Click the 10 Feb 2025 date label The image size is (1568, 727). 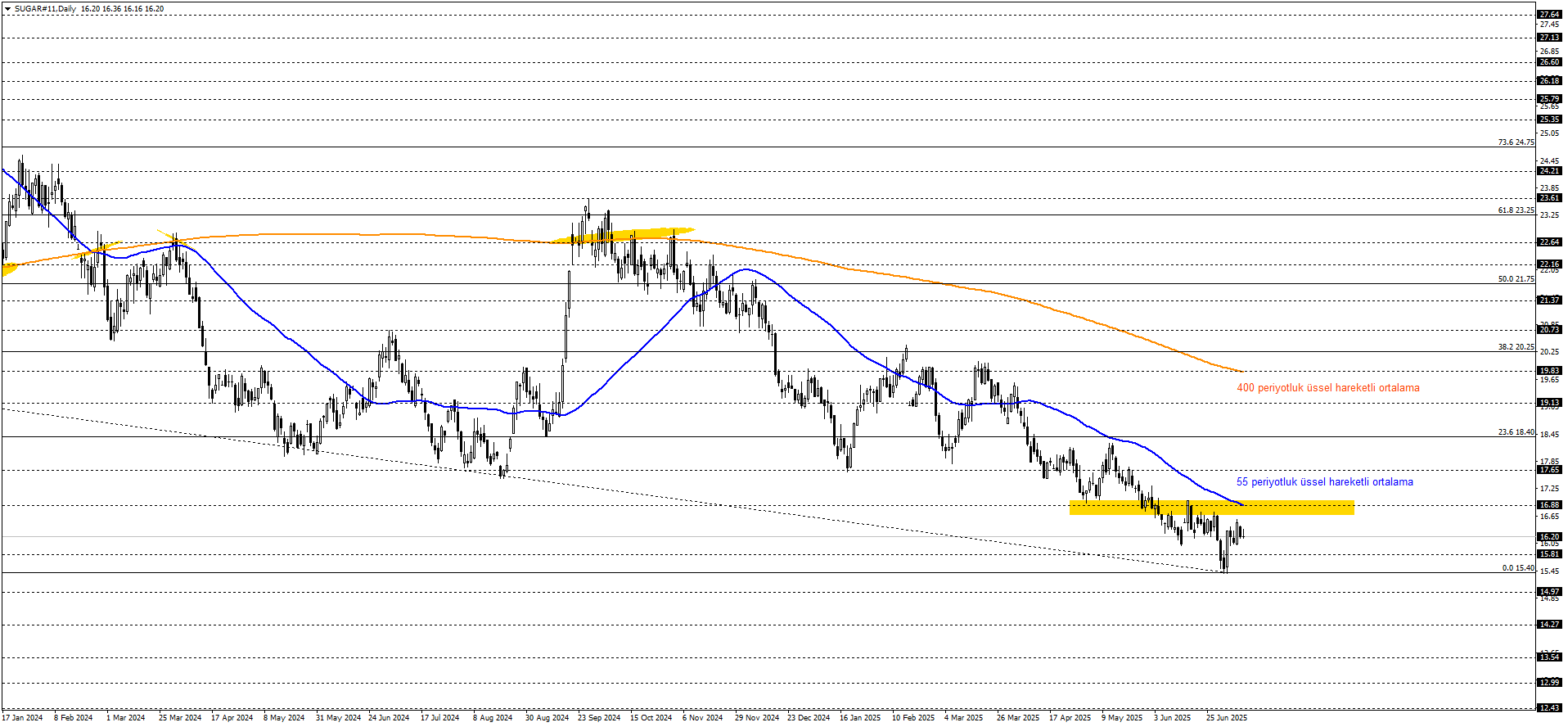(x=913, y=718)
